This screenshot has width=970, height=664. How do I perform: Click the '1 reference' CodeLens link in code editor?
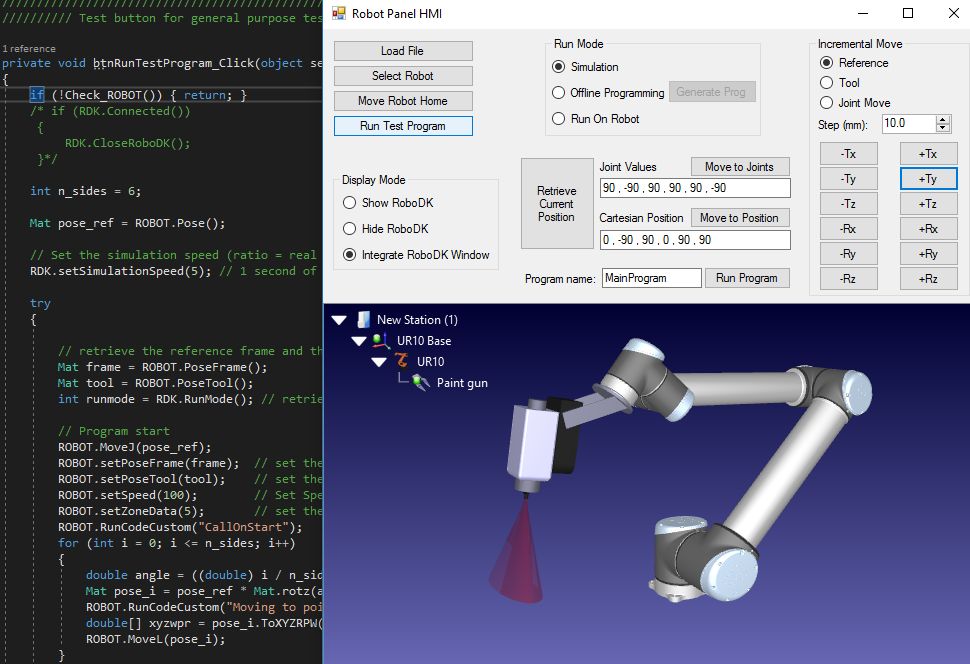coord(28,48)
